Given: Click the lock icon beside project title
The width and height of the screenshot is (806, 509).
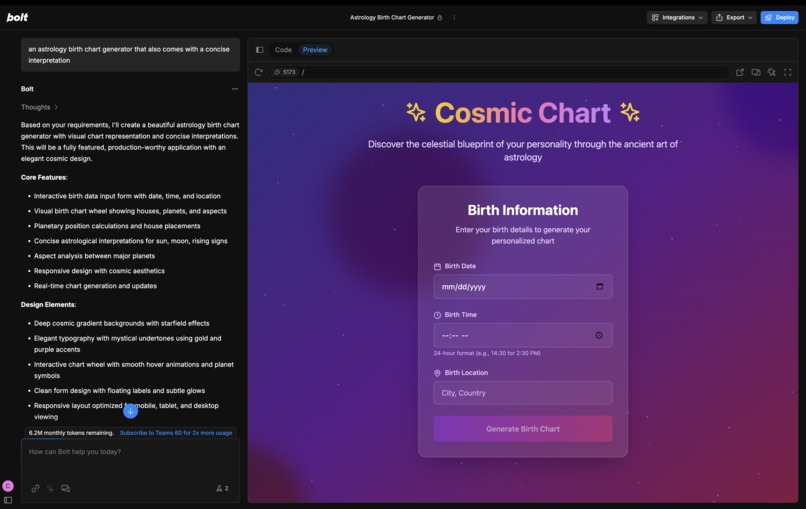Looking at the screenshot, I should pos(439,17).
